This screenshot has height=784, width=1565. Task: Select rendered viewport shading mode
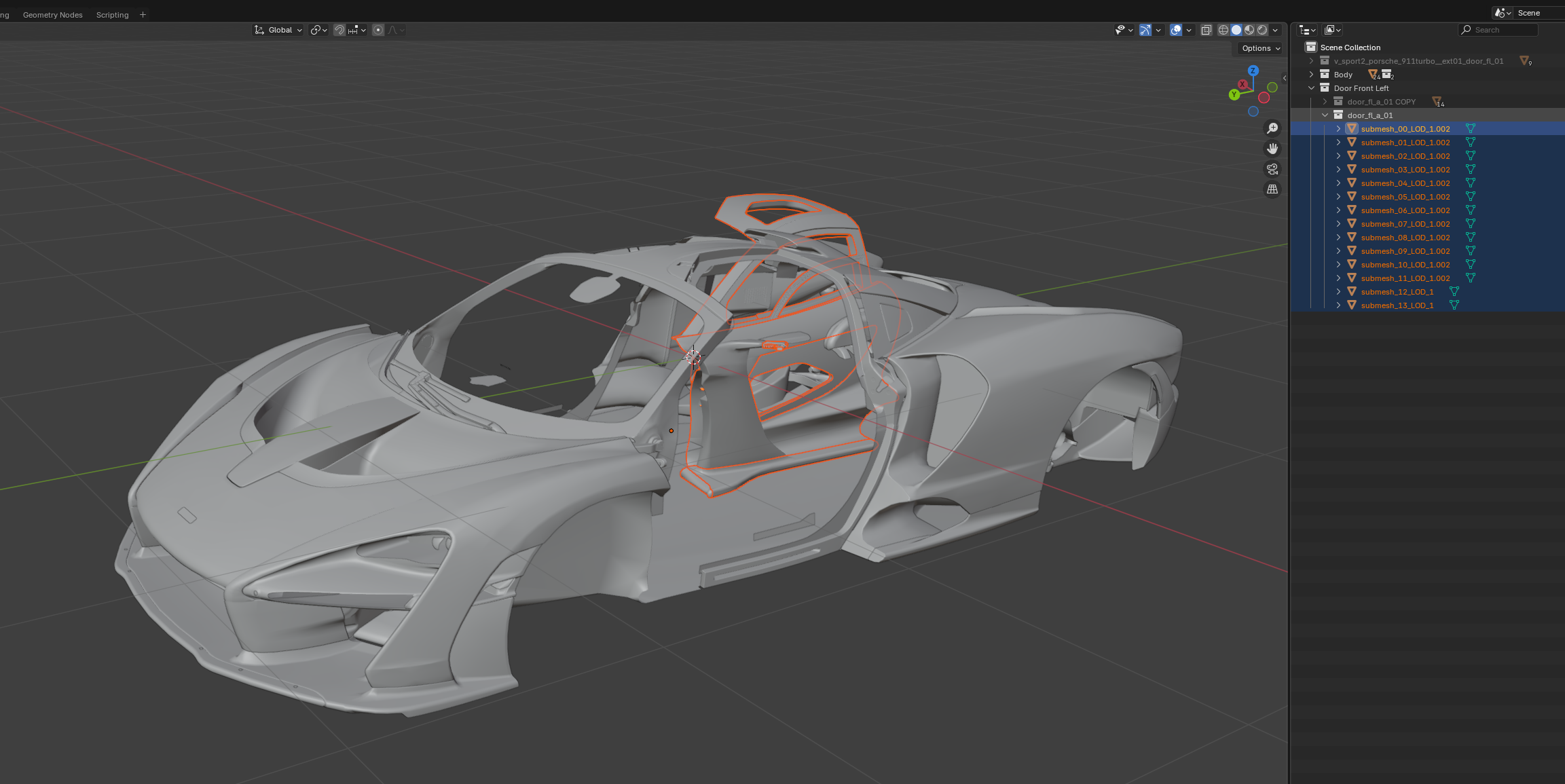[1262, 30]
